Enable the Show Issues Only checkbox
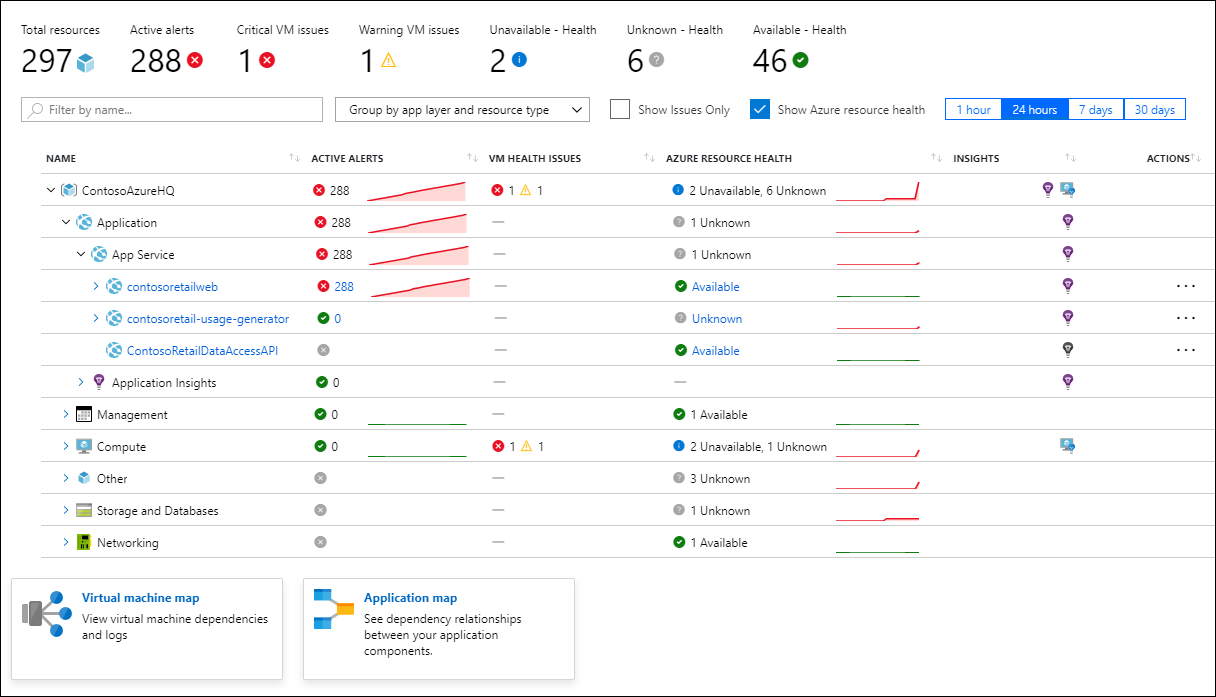1216x697 pixels. pos(620,109)
